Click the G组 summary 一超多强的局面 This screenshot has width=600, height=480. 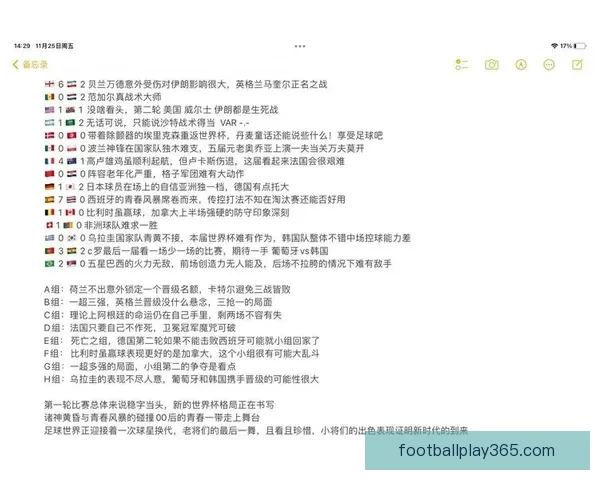pyautogui.click(x=140, y=366)
